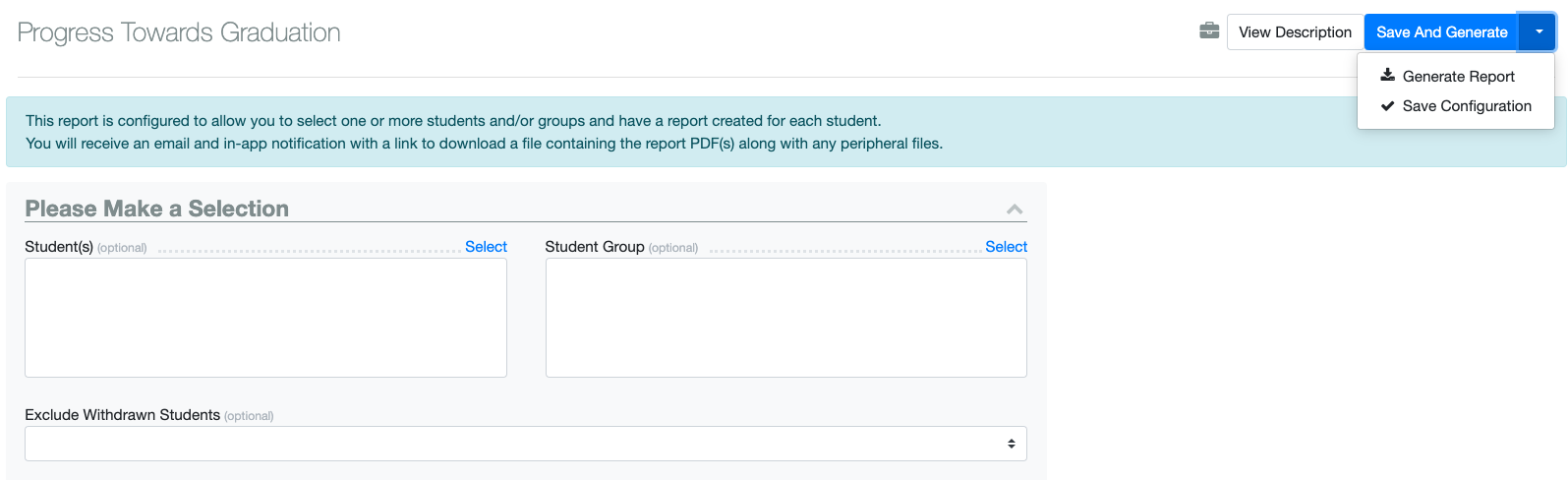Click inside the Student(s) list box

(265, 318)
